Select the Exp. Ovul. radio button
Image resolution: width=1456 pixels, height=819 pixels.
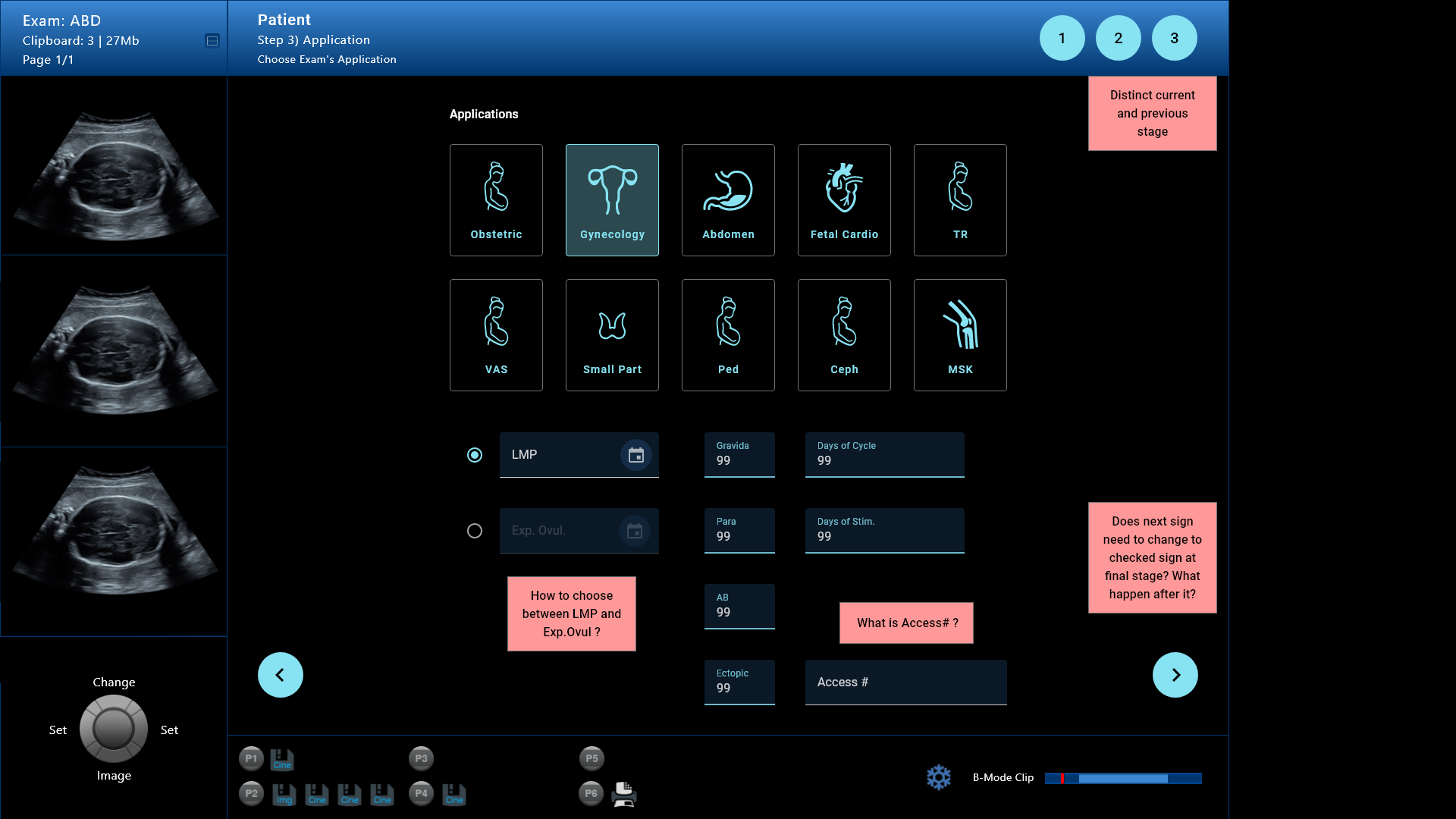pyautogui.click(x=475, y=531)
